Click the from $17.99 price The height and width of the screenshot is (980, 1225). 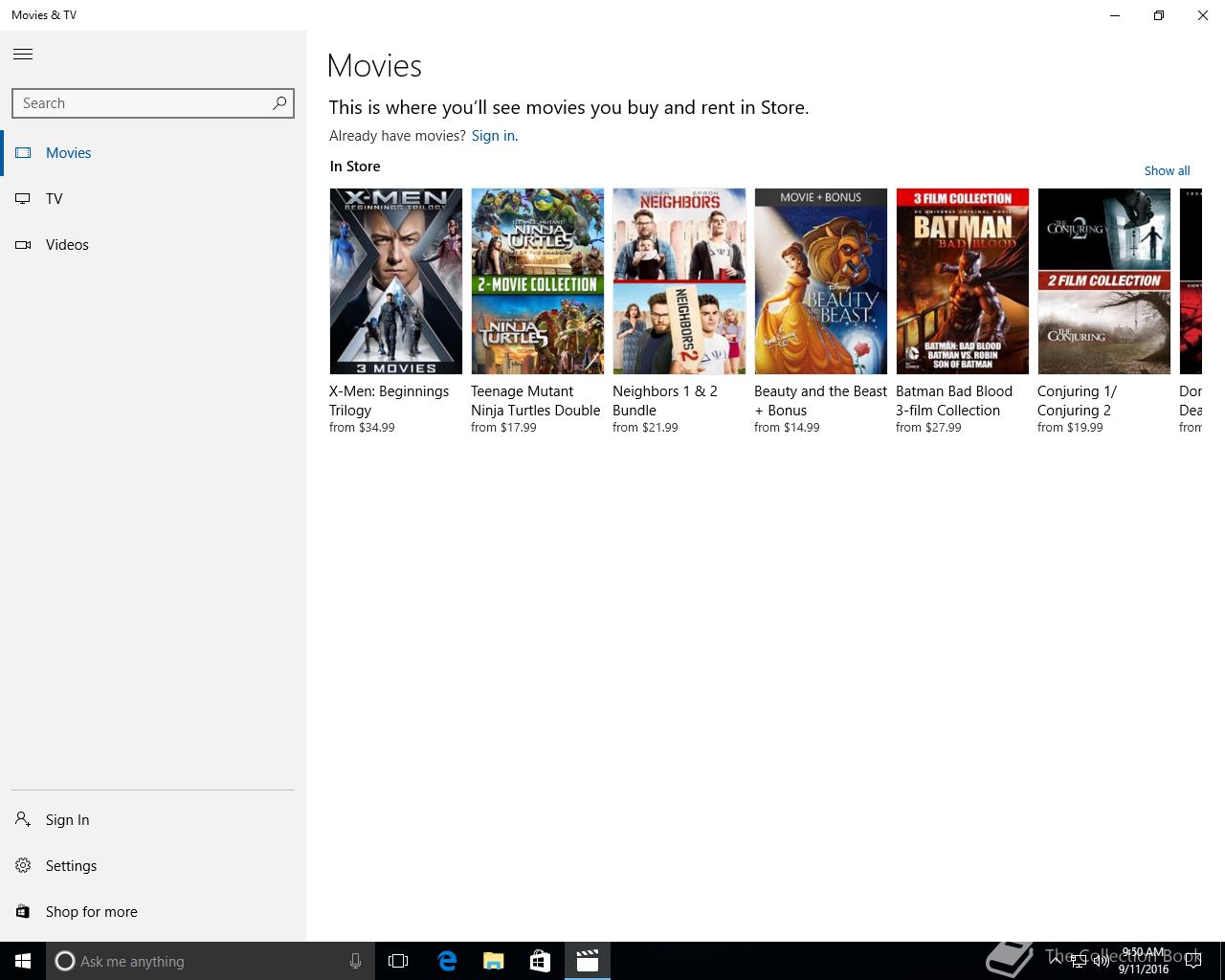503,428
